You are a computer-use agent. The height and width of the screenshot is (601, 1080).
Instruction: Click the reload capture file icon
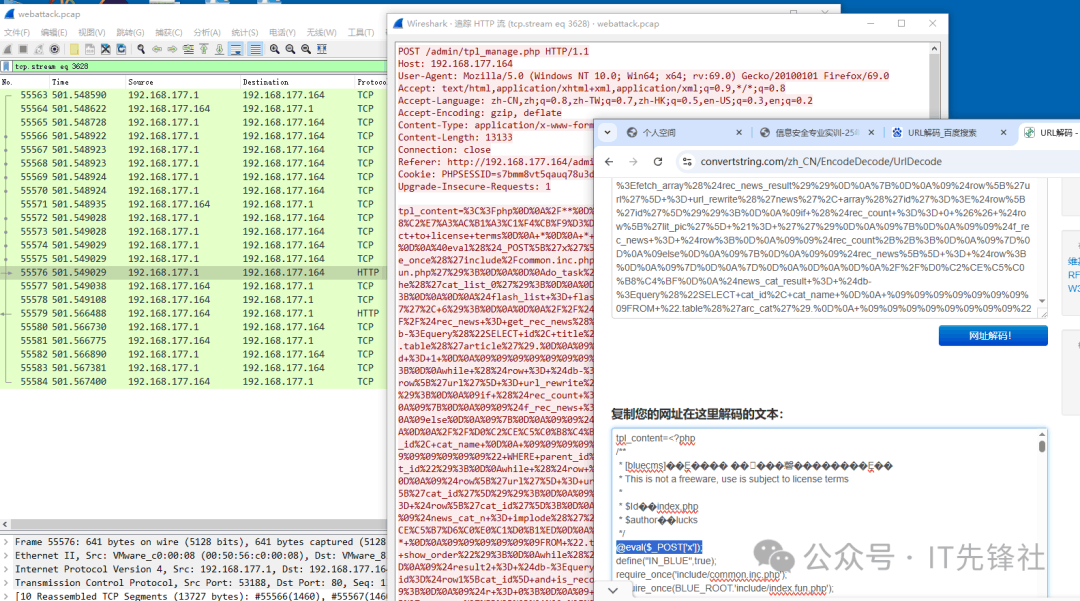coord(121,49)
